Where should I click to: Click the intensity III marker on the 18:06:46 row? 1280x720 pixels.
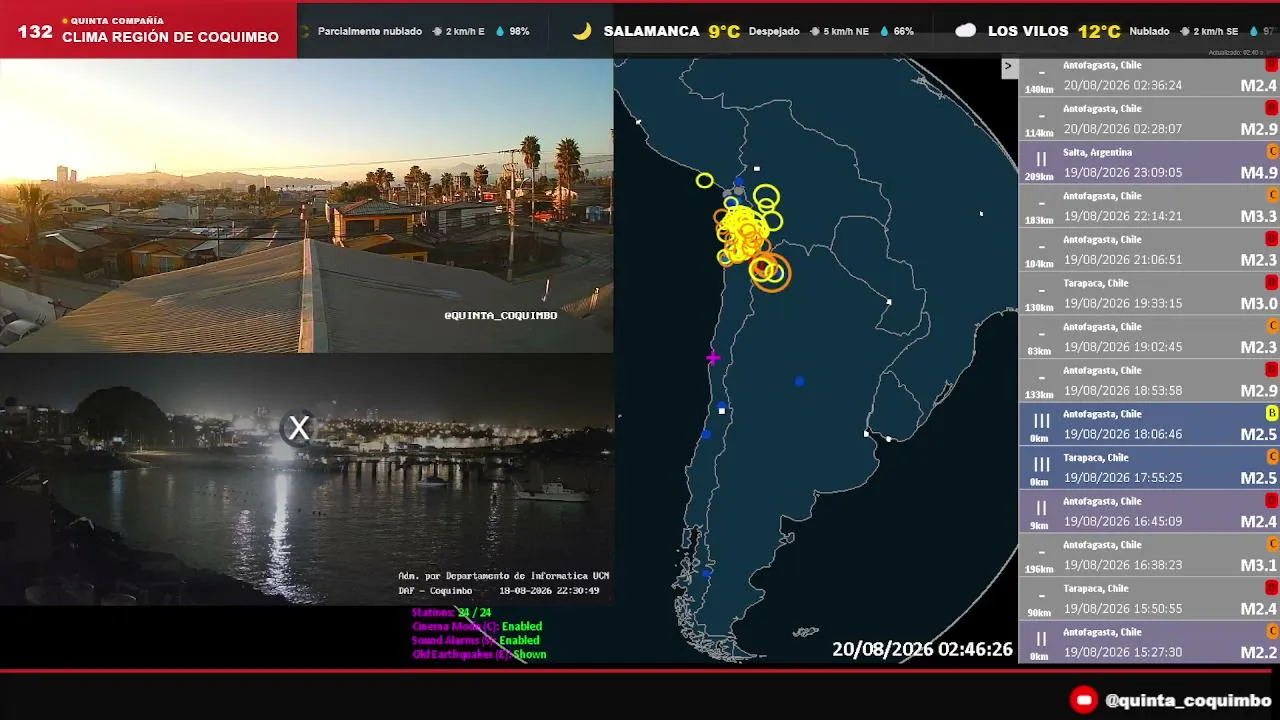click(1041, 421)
